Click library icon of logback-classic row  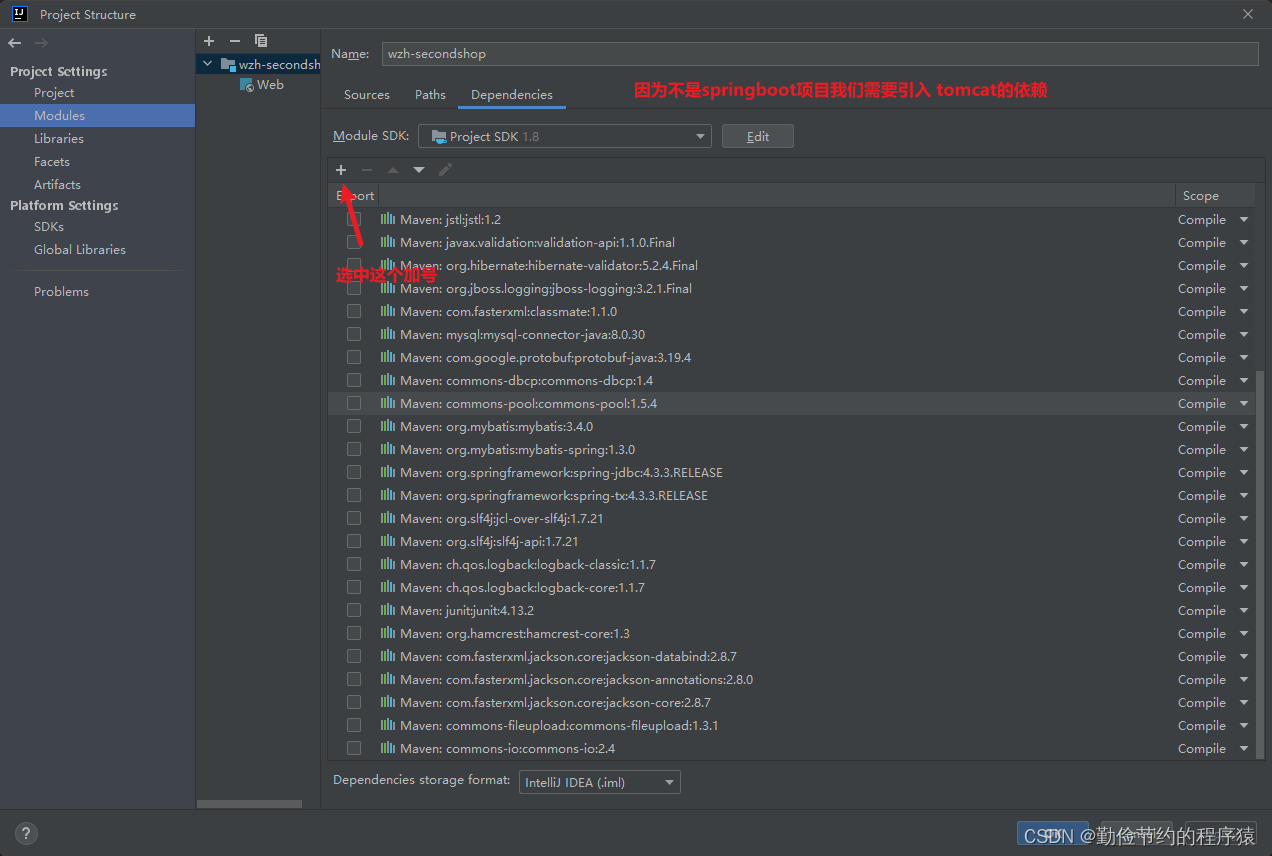pyautogui.click(x=388, y=564)
